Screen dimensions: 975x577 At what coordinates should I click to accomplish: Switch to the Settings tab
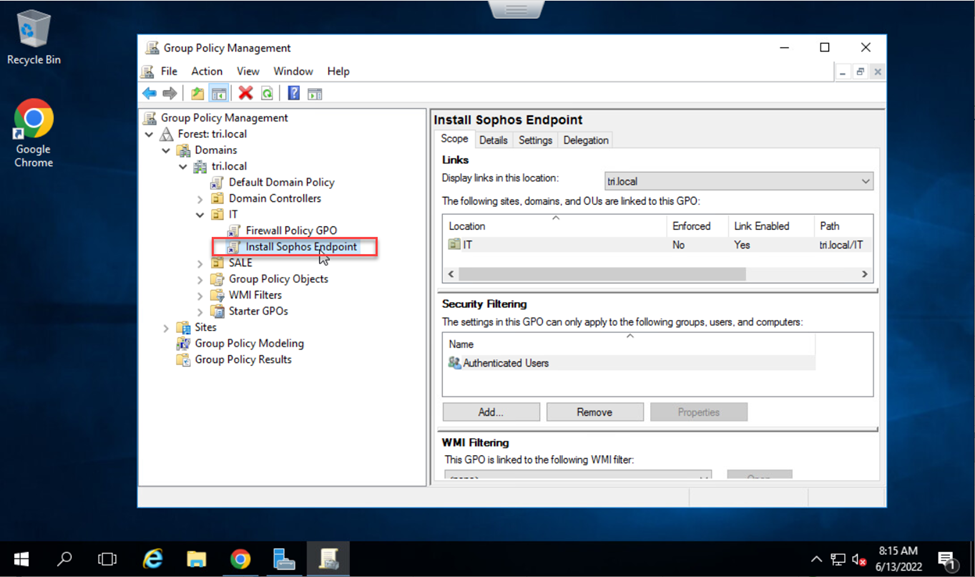[535, 141]
